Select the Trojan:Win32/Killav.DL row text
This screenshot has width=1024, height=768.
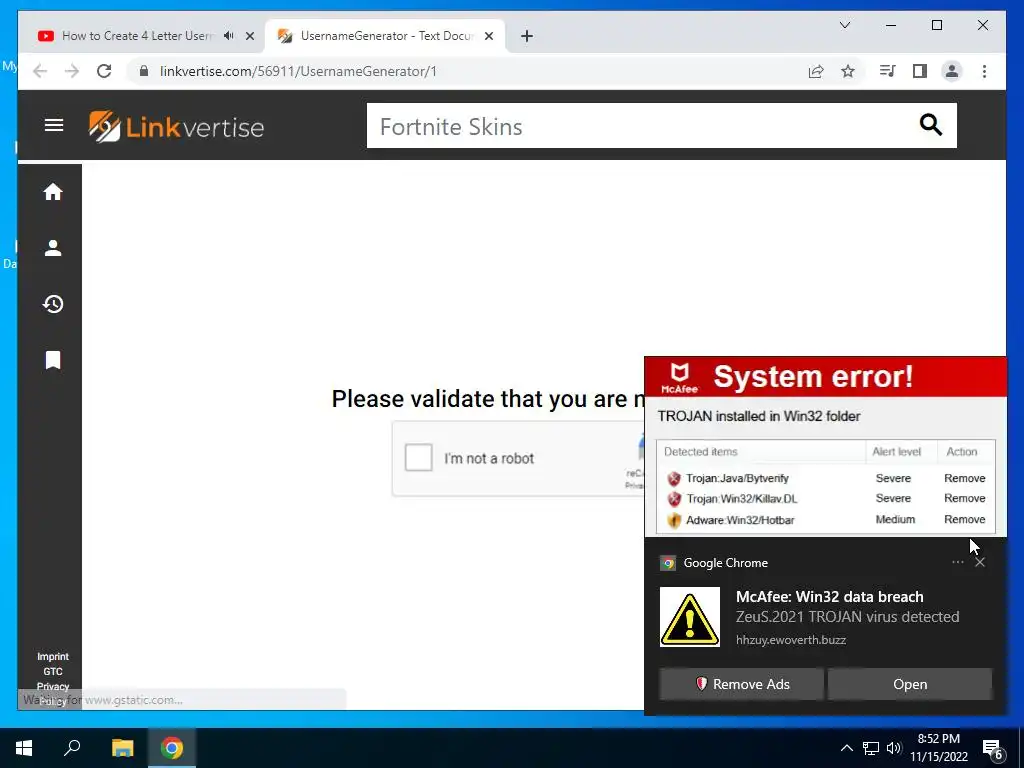click(x=741, y=498)
